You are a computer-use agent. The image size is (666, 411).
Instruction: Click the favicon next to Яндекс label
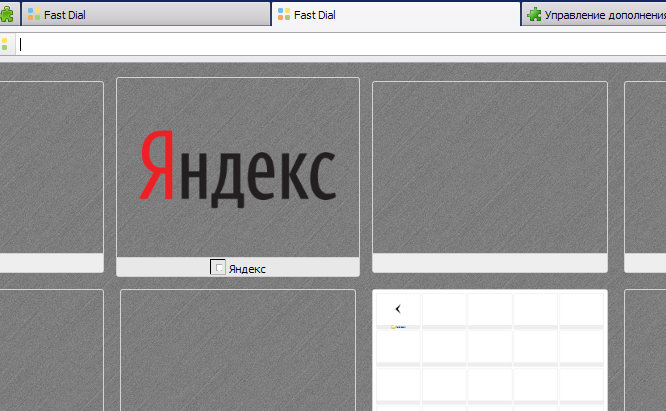(218, 267)
